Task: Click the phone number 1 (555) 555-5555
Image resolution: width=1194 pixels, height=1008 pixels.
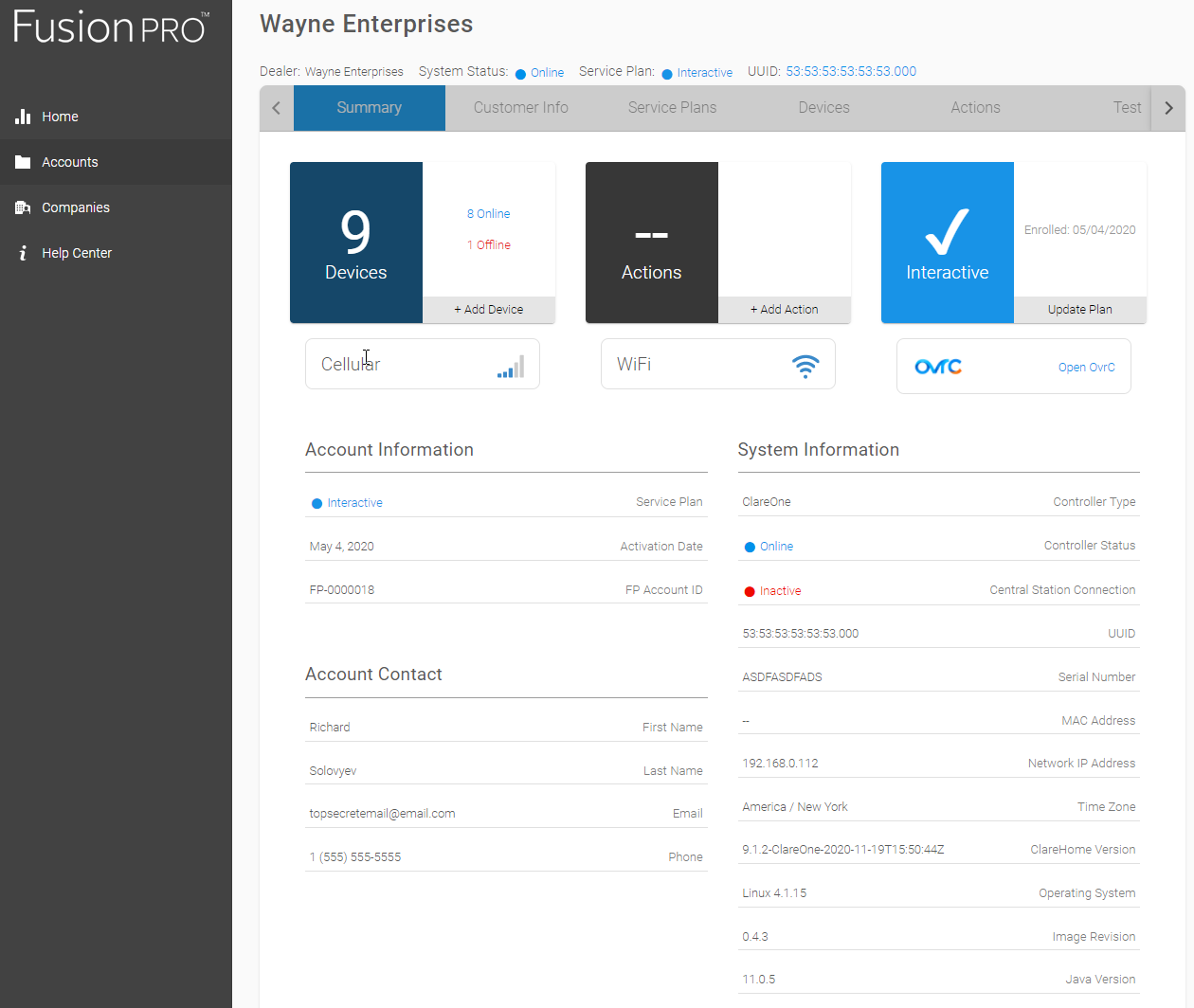Action: click(x=355, y=857)
